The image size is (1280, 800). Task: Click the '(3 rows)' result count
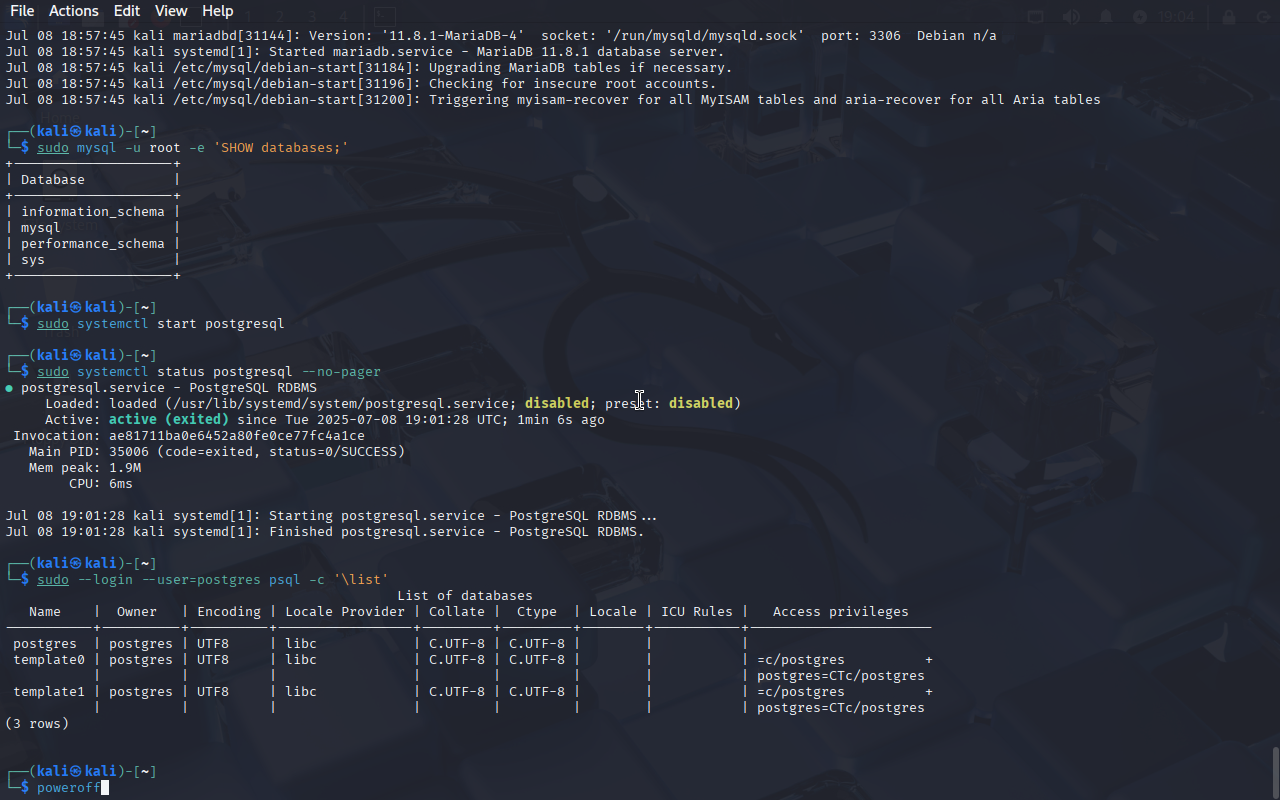click(37, 724)
